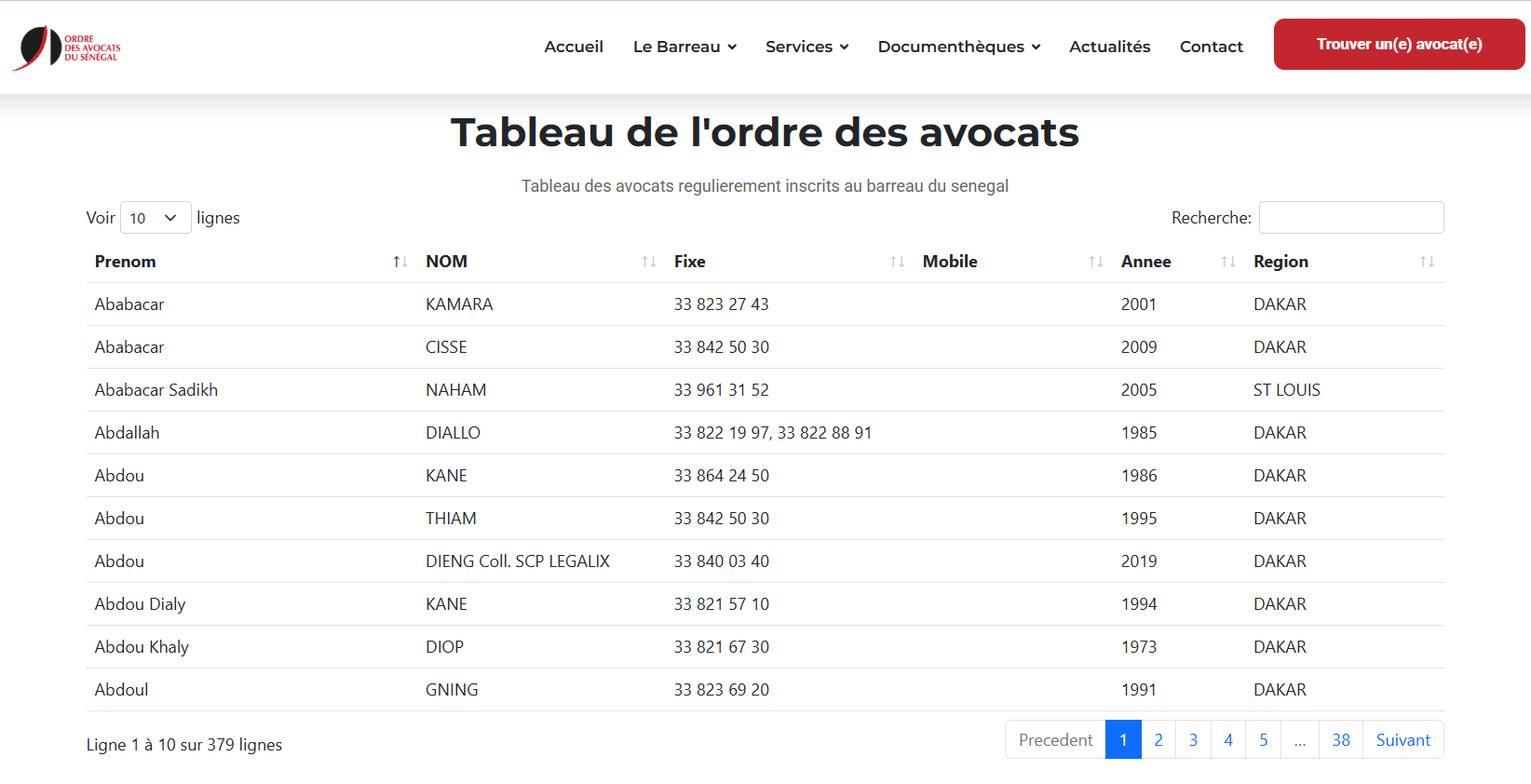This screenshot has height=784, width=1531.
Task: Go to the Accueil page
Action: (x=574, y=47)
